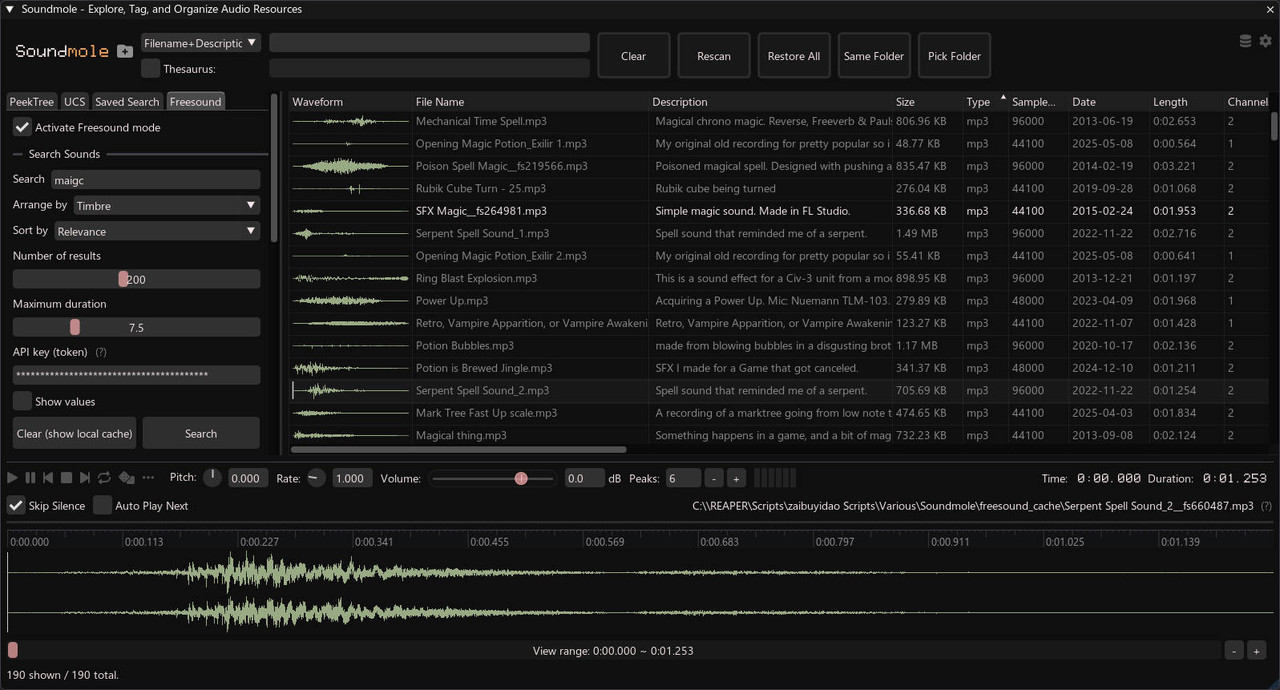Open the Sort by Relevance dropdown
The image size is (1280, 690).
(x=156, y=231)
